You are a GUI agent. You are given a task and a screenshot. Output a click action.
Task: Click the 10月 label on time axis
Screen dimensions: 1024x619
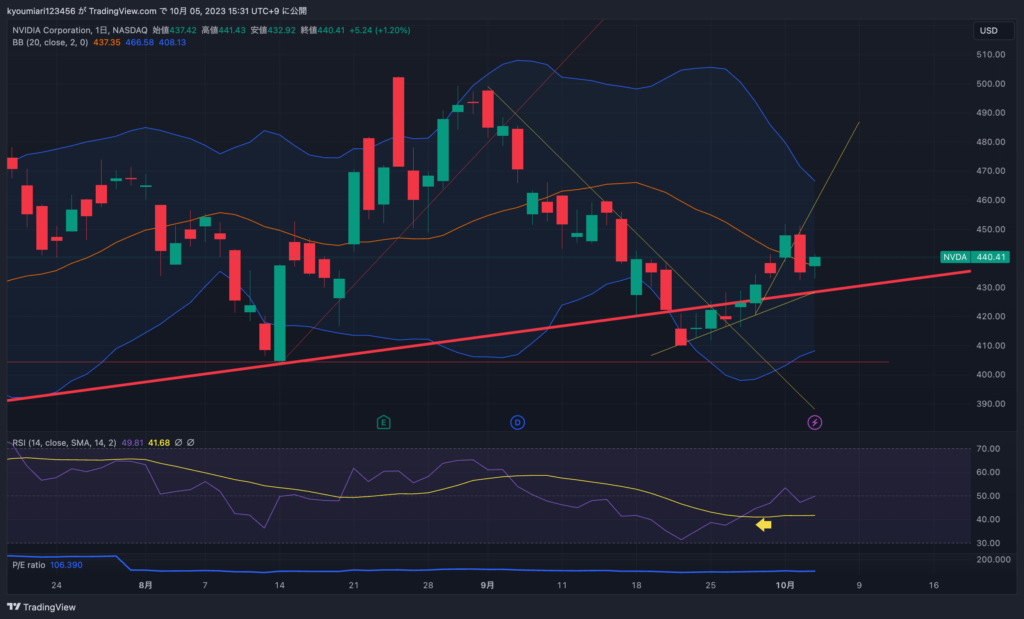(785, 585)
